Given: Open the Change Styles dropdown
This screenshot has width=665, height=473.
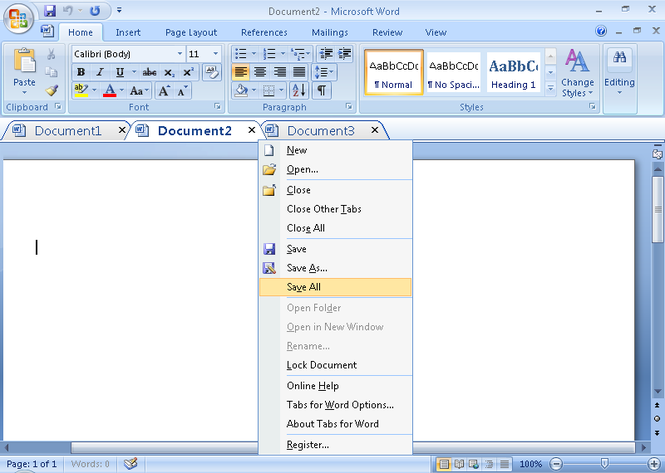Looking at the screenshot, I should tap(577, 73).
